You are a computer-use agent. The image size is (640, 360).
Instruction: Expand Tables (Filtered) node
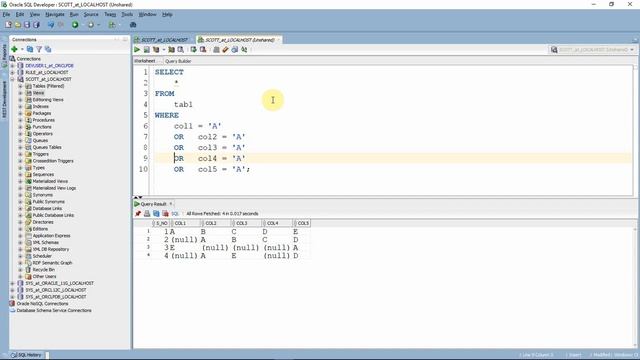20,86
